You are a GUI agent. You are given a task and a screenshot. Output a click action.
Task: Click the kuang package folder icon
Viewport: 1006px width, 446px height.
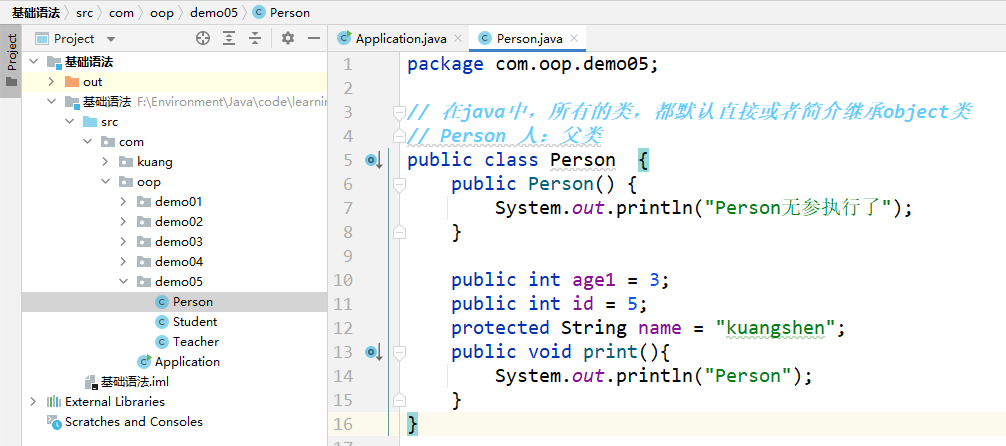126,162
